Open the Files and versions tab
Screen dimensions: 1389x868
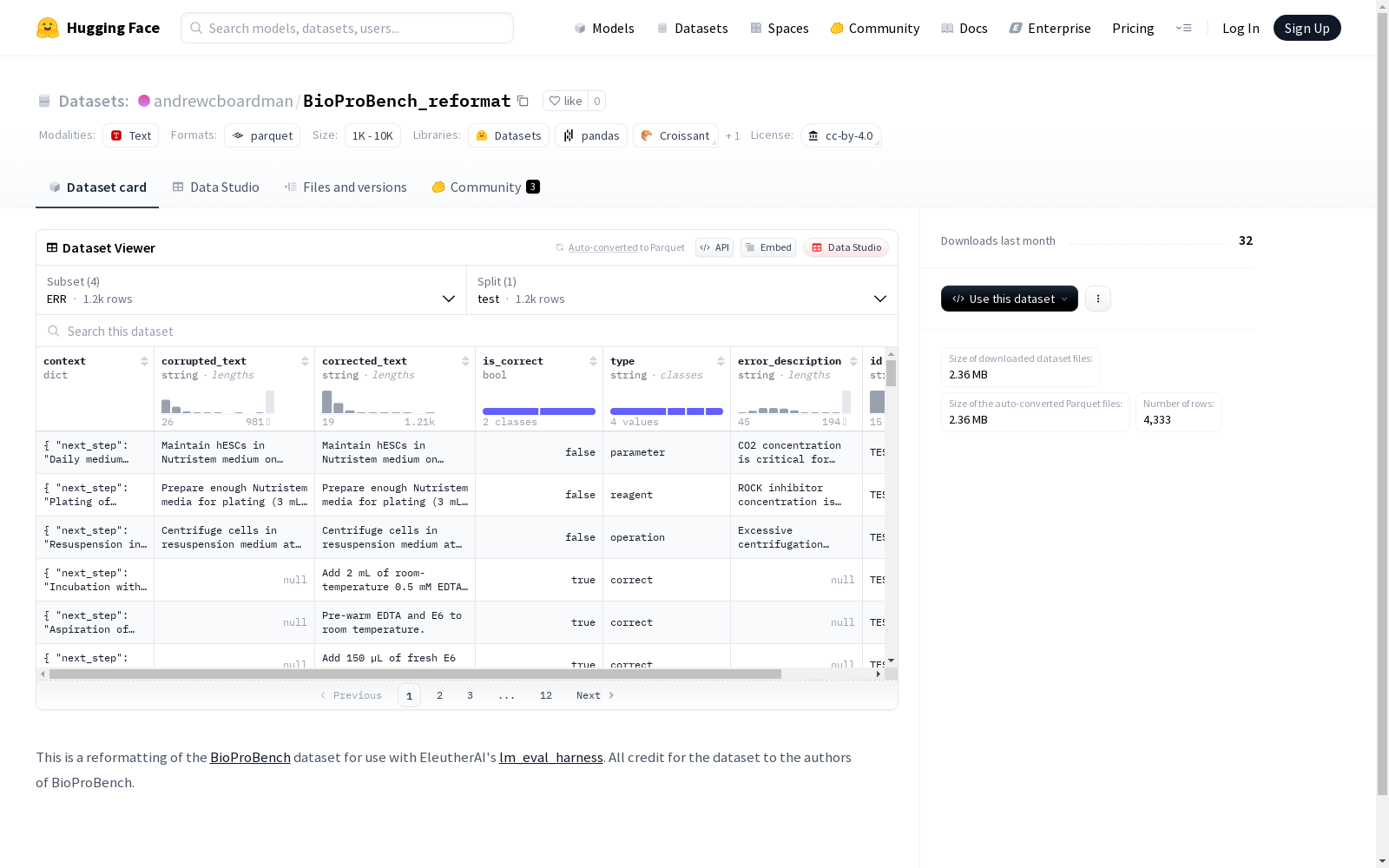346,187
